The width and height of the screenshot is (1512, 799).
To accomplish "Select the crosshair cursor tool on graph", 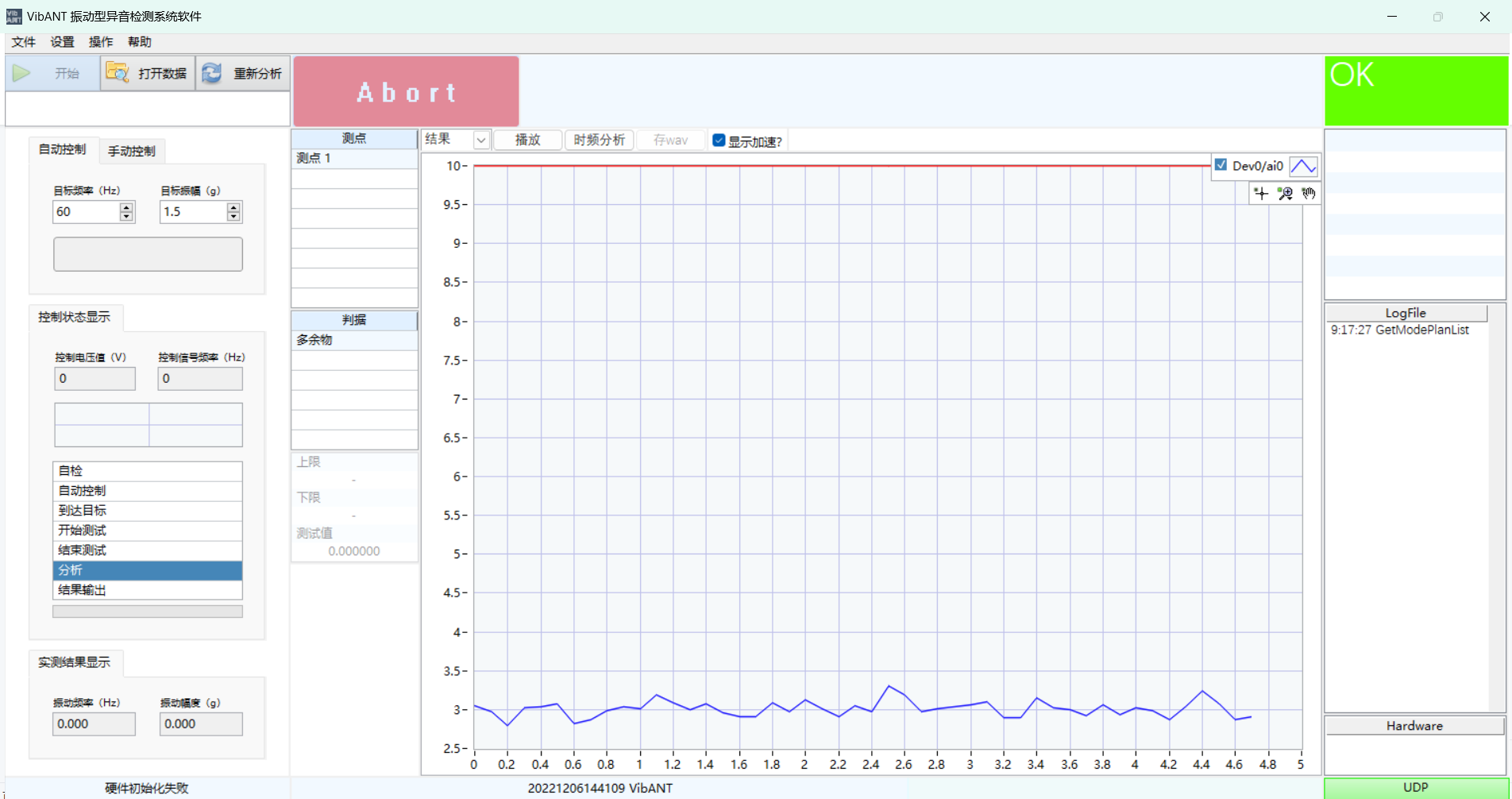I will pyautogui.click(x=1260, y=193).
